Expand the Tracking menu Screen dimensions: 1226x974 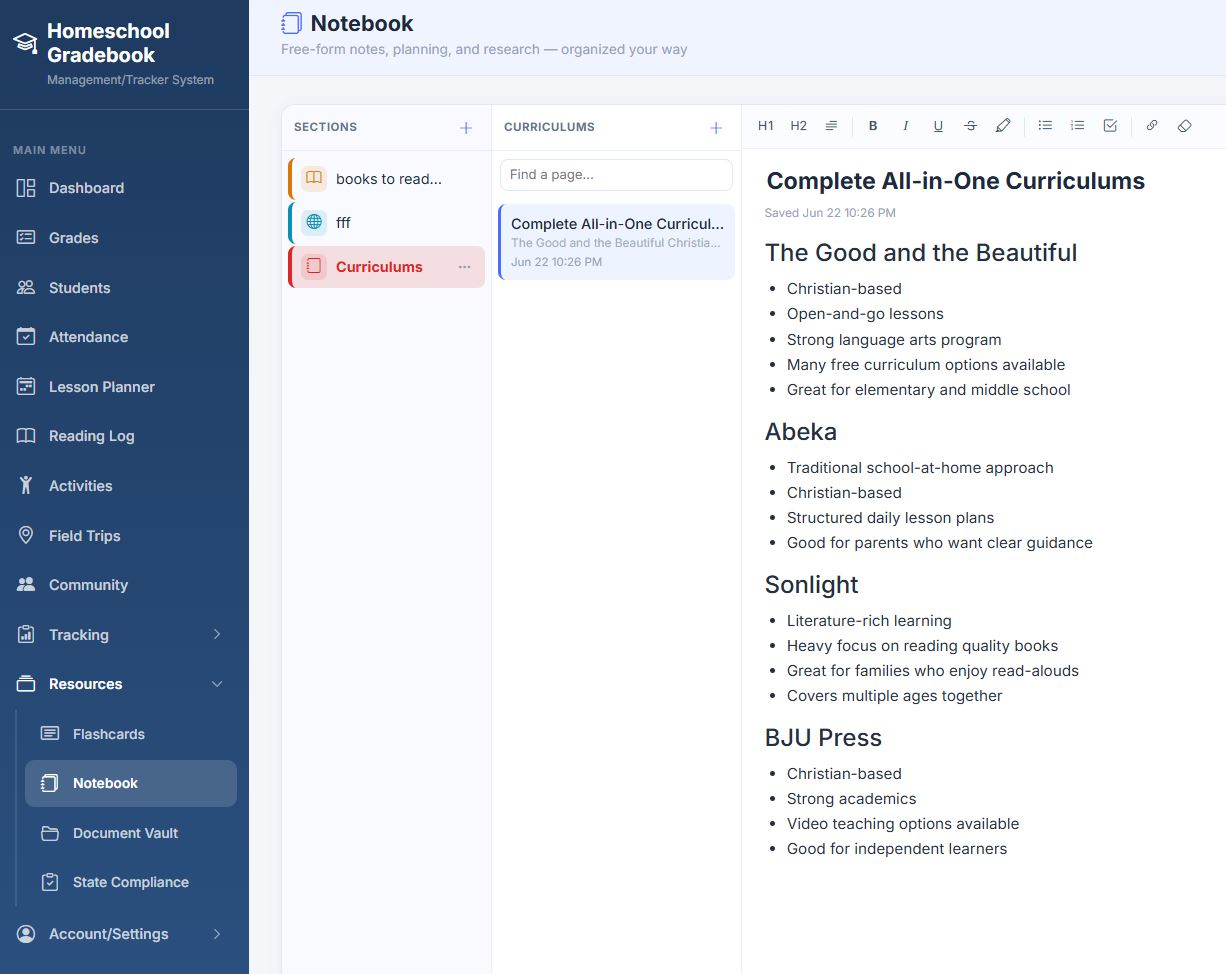coord(124,635)
